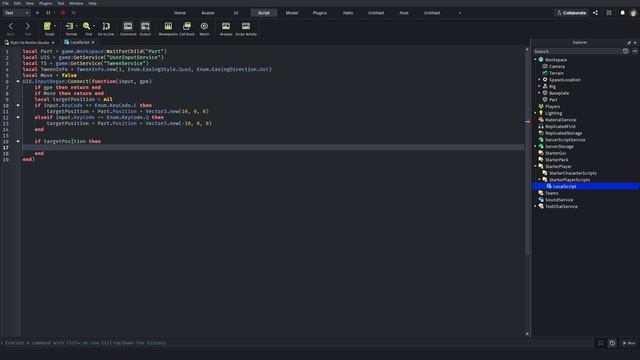Collapse the StarterPlayerScripts node
Image resolution: width=640 pixels, height=360 pixels.
pos(540,180)
